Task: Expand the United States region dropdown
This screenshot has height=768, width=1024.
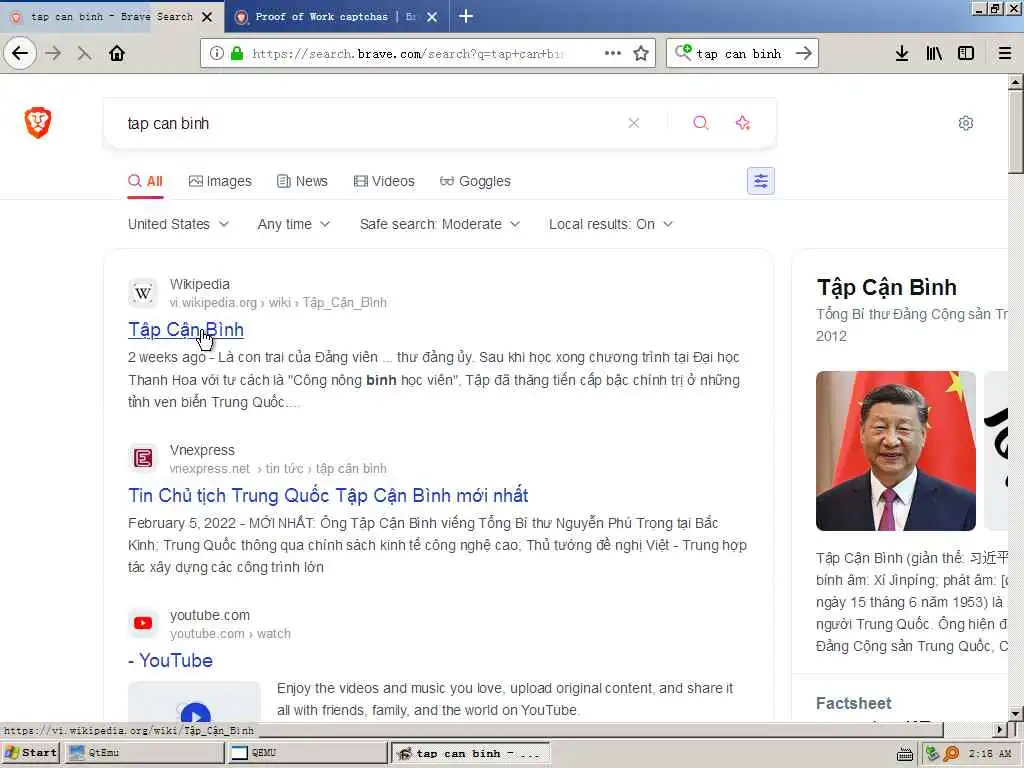Action: [178, 224]
